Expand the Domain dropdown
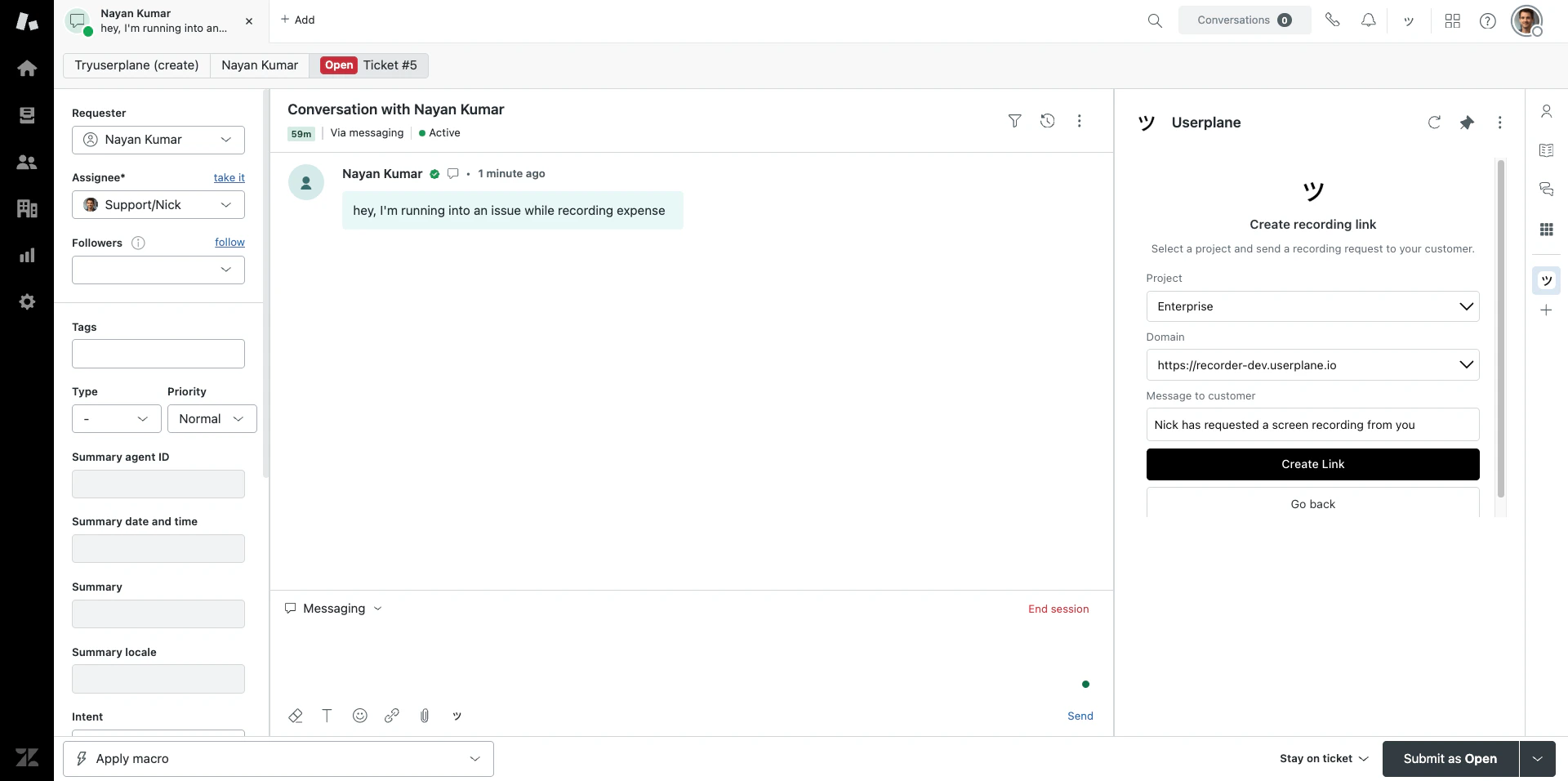The width and height of the screenshot is (1568, 781). coord(1312,365)
